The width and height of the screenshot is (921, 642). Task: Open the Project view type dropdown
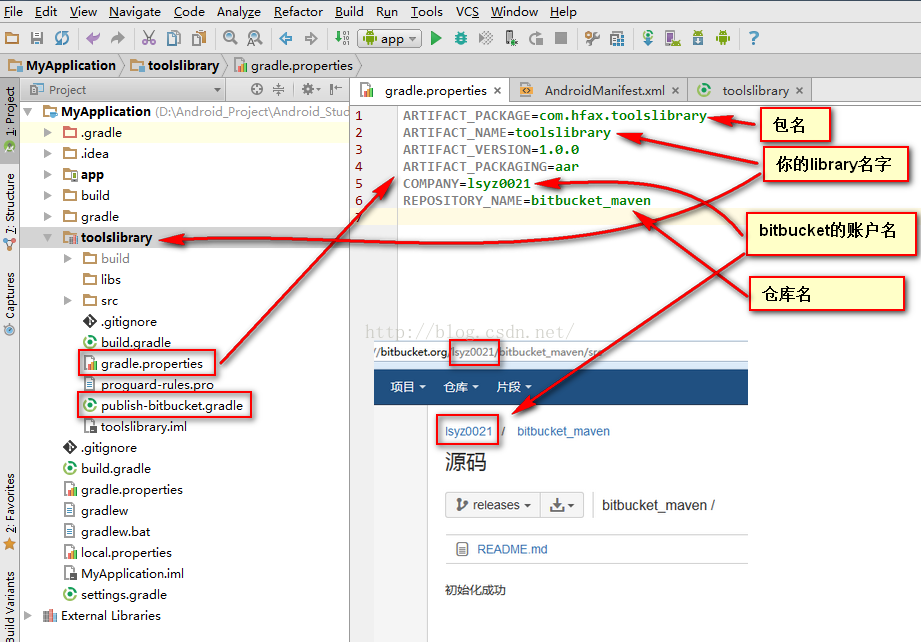126,90
